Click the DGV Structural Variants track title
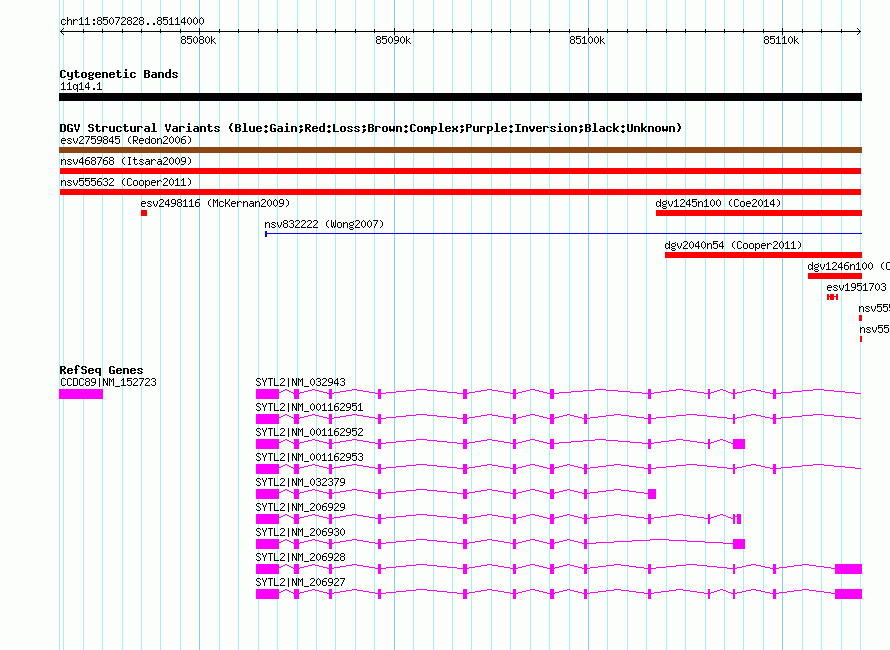 [x=371, y=128]
